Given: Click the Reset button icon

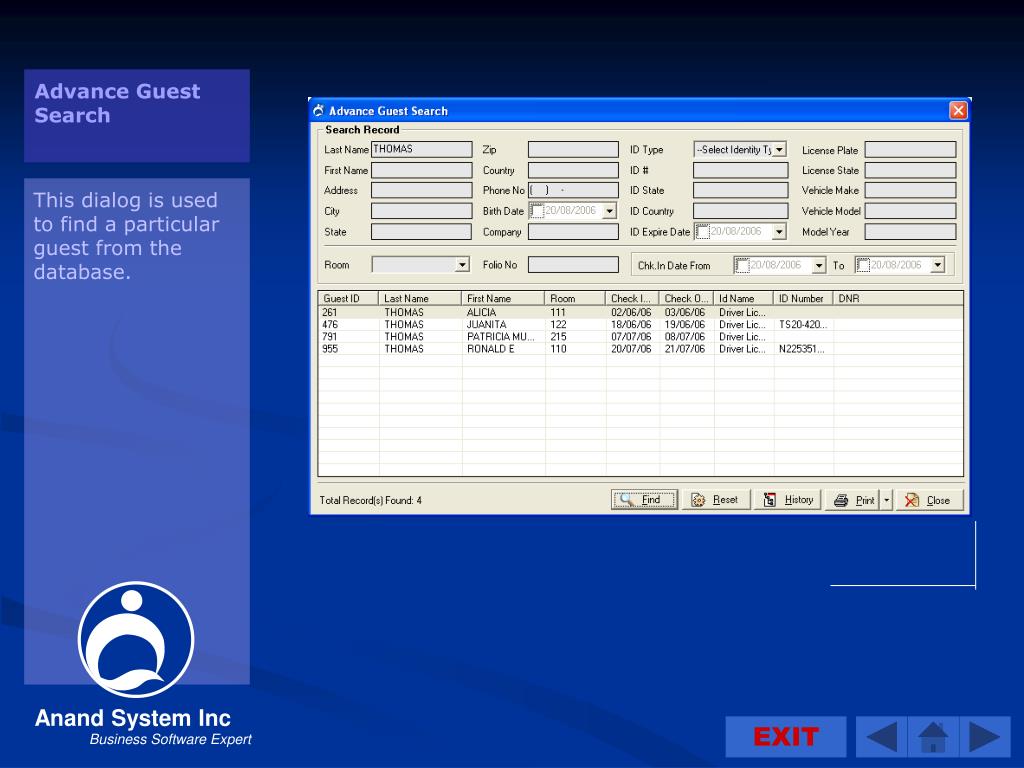Looking at the screenshot, I should click(x=699, y=500).
